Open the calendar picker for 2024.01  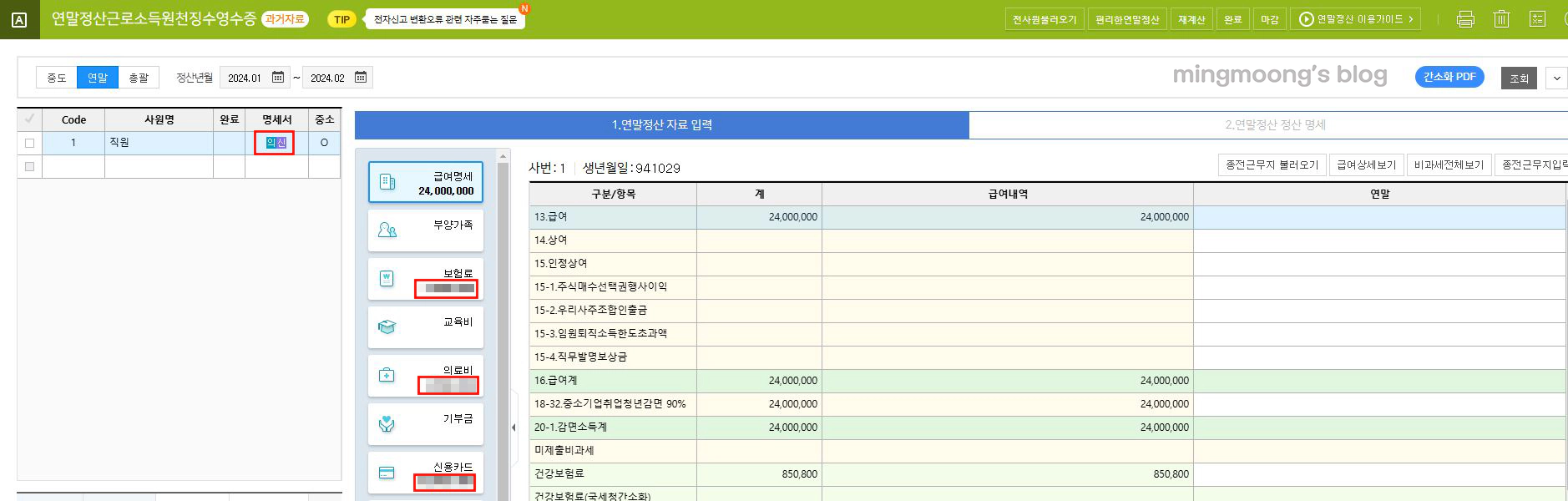pos(278,78)
